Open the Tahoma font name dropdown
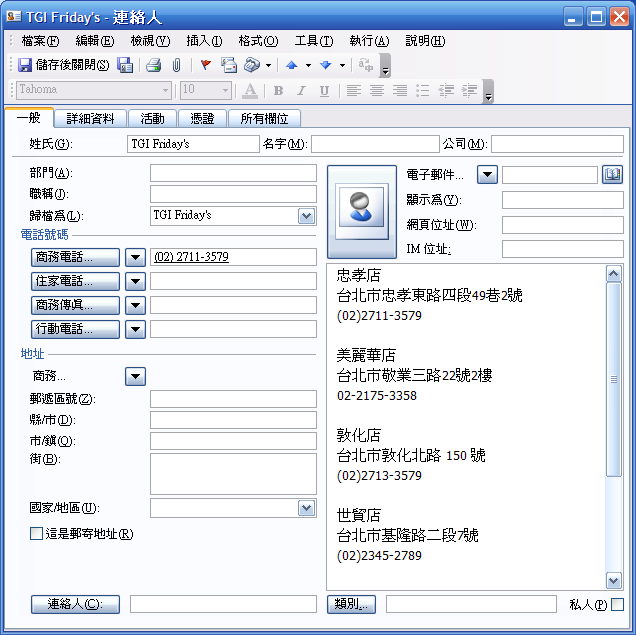Screen dimensions: 636x635 click(165, 90)
